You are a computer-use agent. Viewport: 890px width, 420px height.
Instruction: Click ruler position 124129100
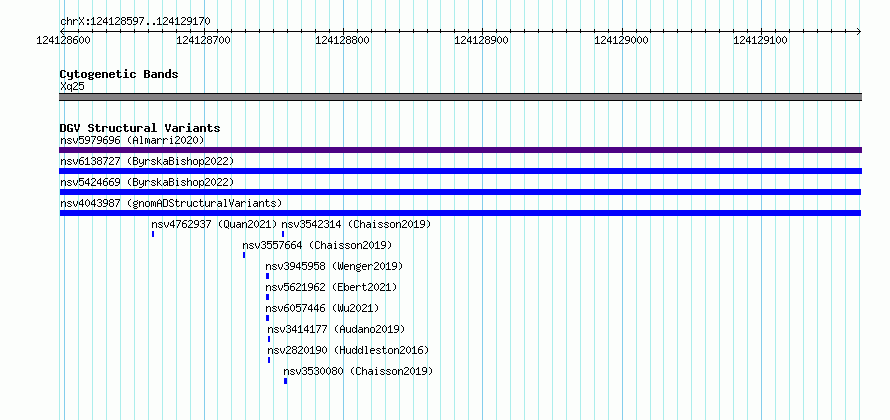761,40
